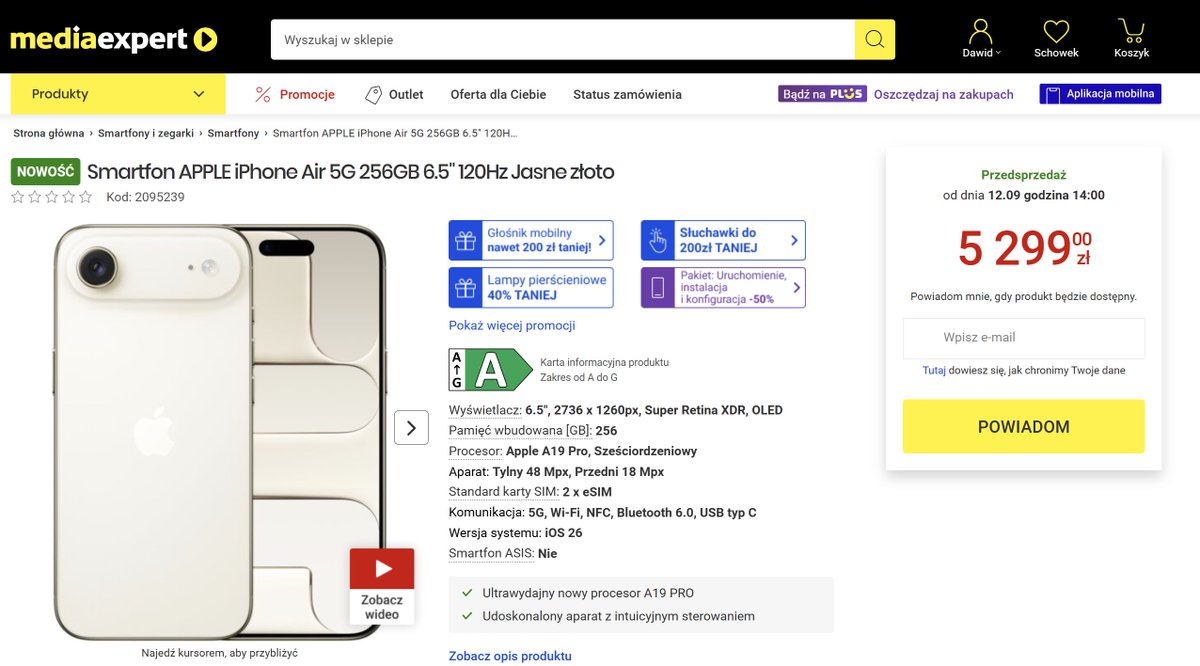Click the gift icon on Lampy pierścieniowe promo
The width and height of the screenshot is (1200, 666).
(x=465, y=288)
